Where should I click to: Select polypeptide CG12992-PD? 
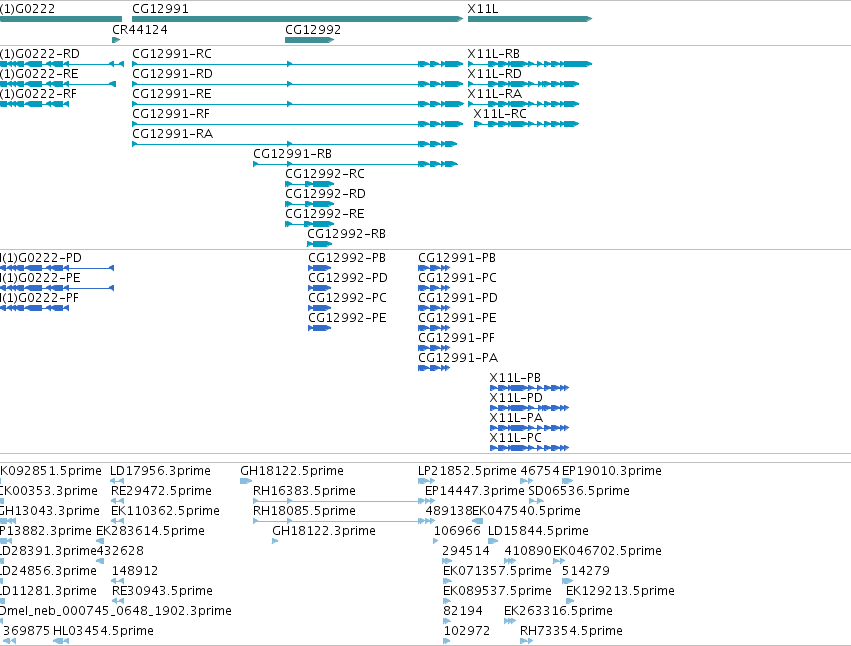(348, 278)
